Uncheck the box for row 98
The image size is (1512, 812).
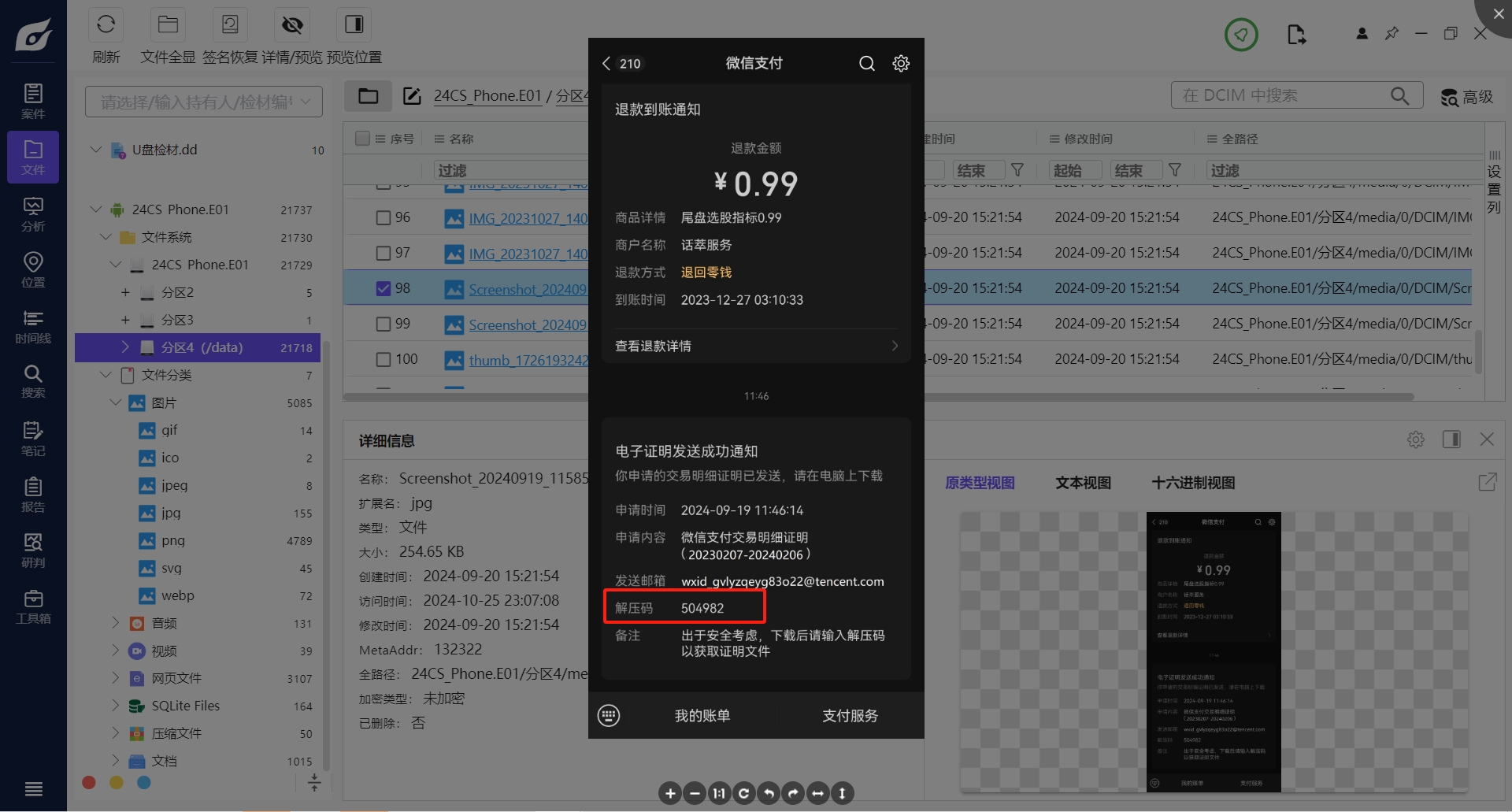[384, 288]
